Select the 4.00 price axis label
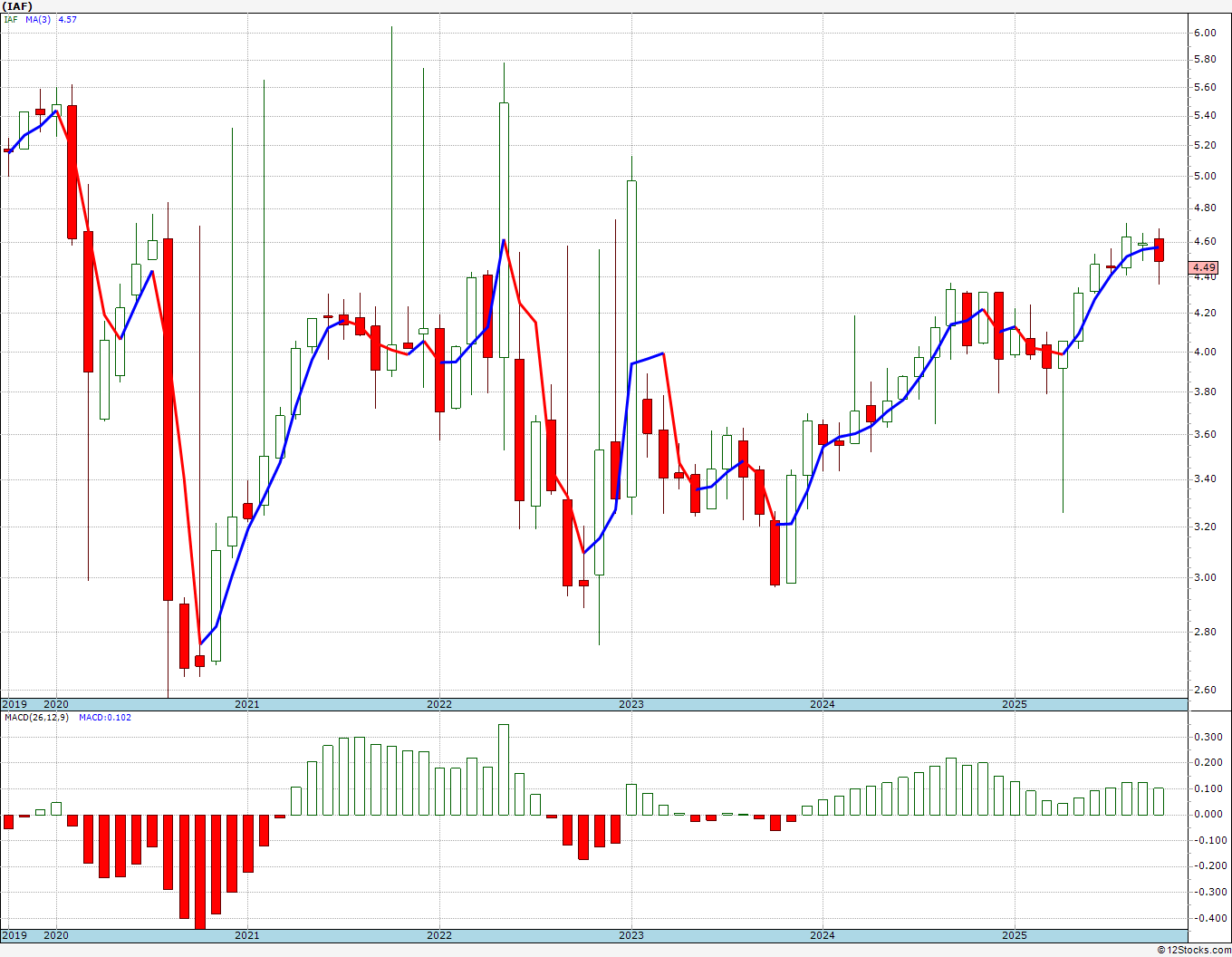 coord(1205,353)
